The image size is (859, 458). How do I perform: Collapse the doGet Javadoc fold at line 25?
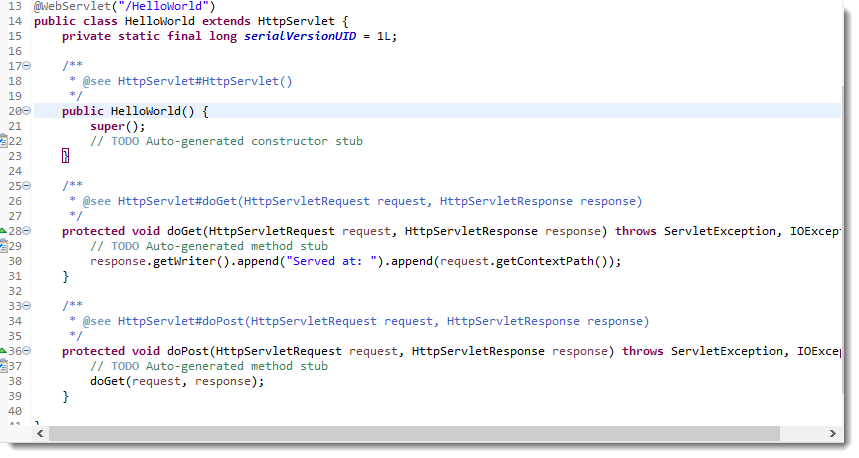point(26,186)
